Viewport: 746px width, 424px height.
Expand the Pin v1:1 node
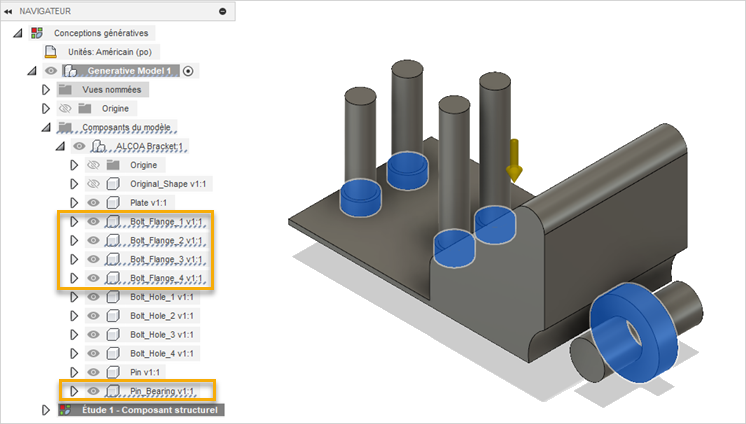(x=74, y=372)
